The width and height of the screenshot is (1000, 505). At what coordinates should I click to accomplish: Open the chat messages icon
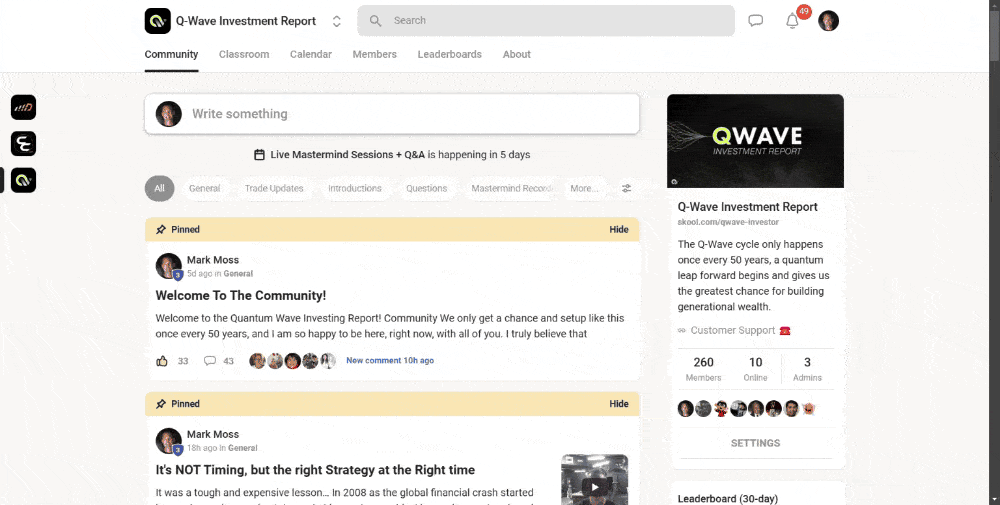pos(756,20)
